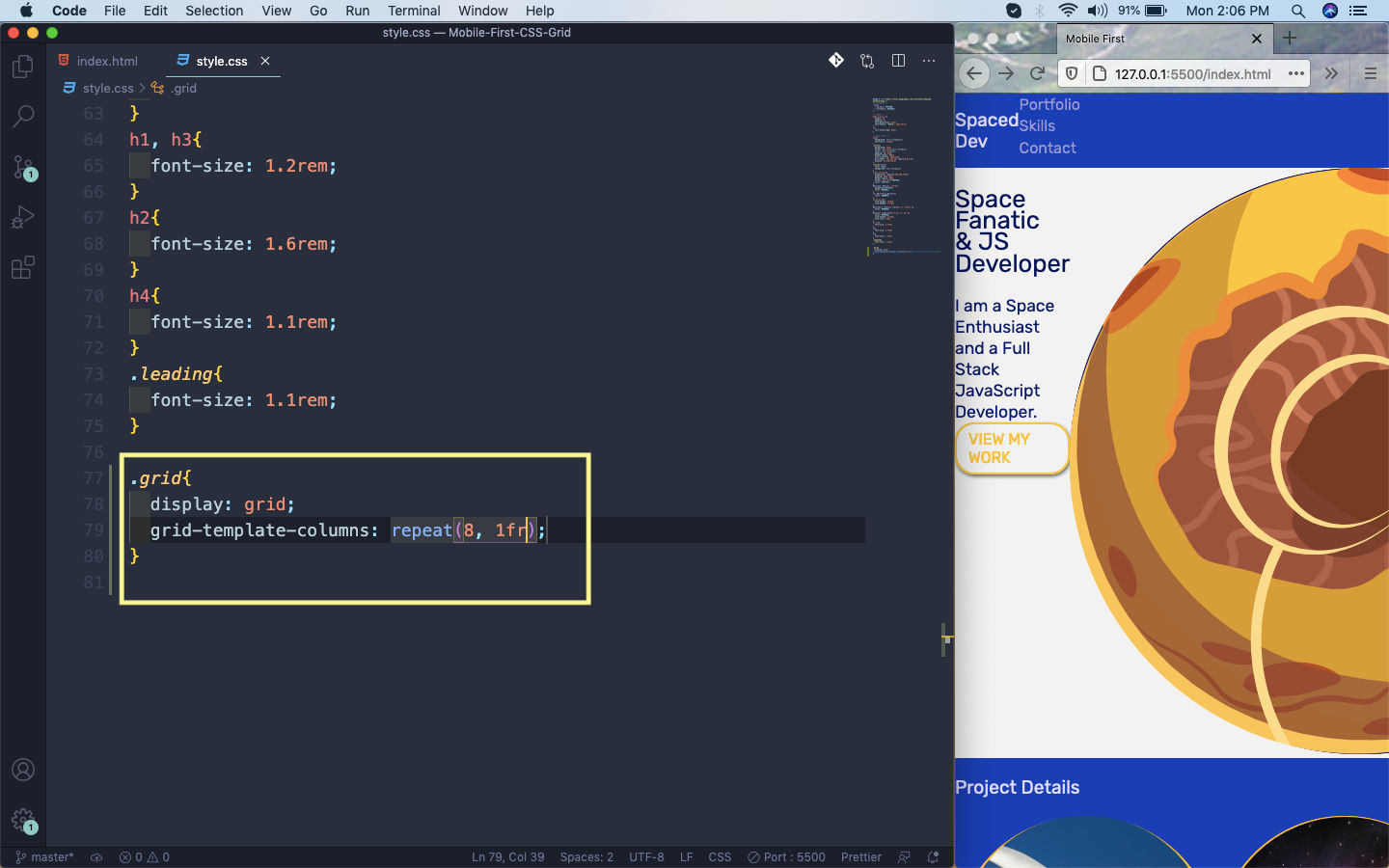Split the editor to the right
This screenshot has height=868, width=1389.
tap(898, 61)
